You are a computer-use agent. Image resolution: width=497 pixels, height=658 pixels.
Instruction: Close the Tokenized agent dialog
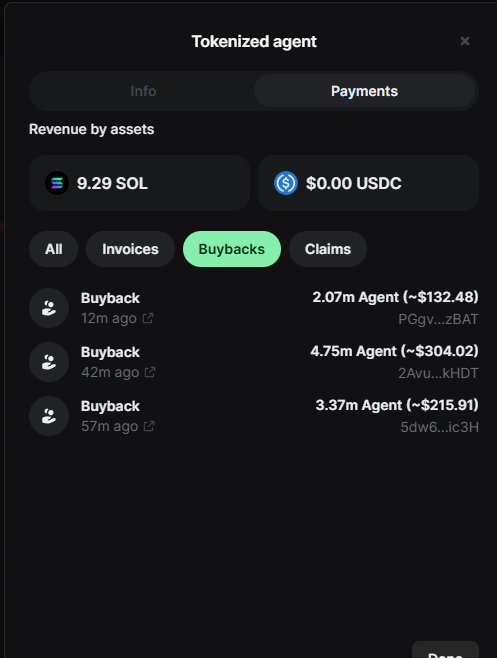pyautogui.click(x=465, y=41)
